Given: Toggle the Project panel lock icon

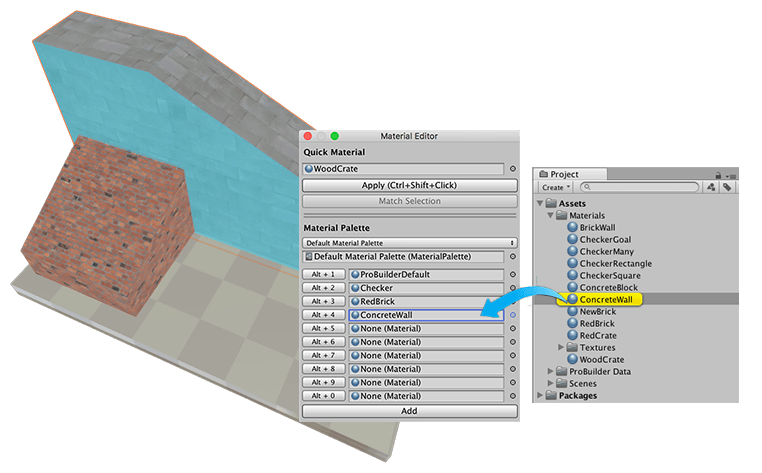Looking at the screenshot, I should [718, 175].
